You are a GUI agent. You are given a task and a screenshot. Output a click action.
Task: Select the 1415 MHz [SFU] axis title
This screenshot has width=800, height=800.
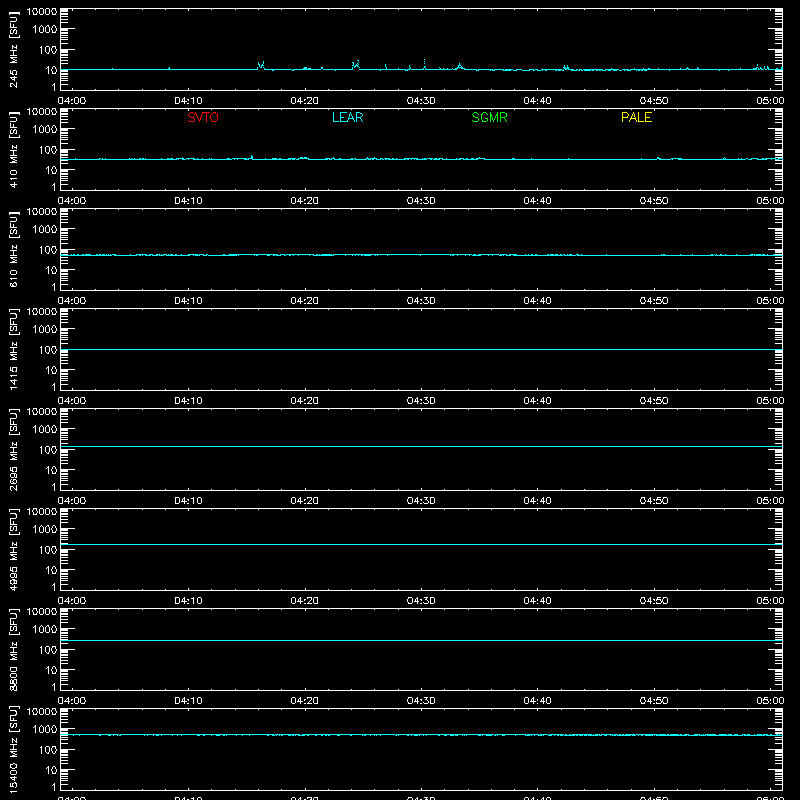pyautogui.click(x=13, y=349)
